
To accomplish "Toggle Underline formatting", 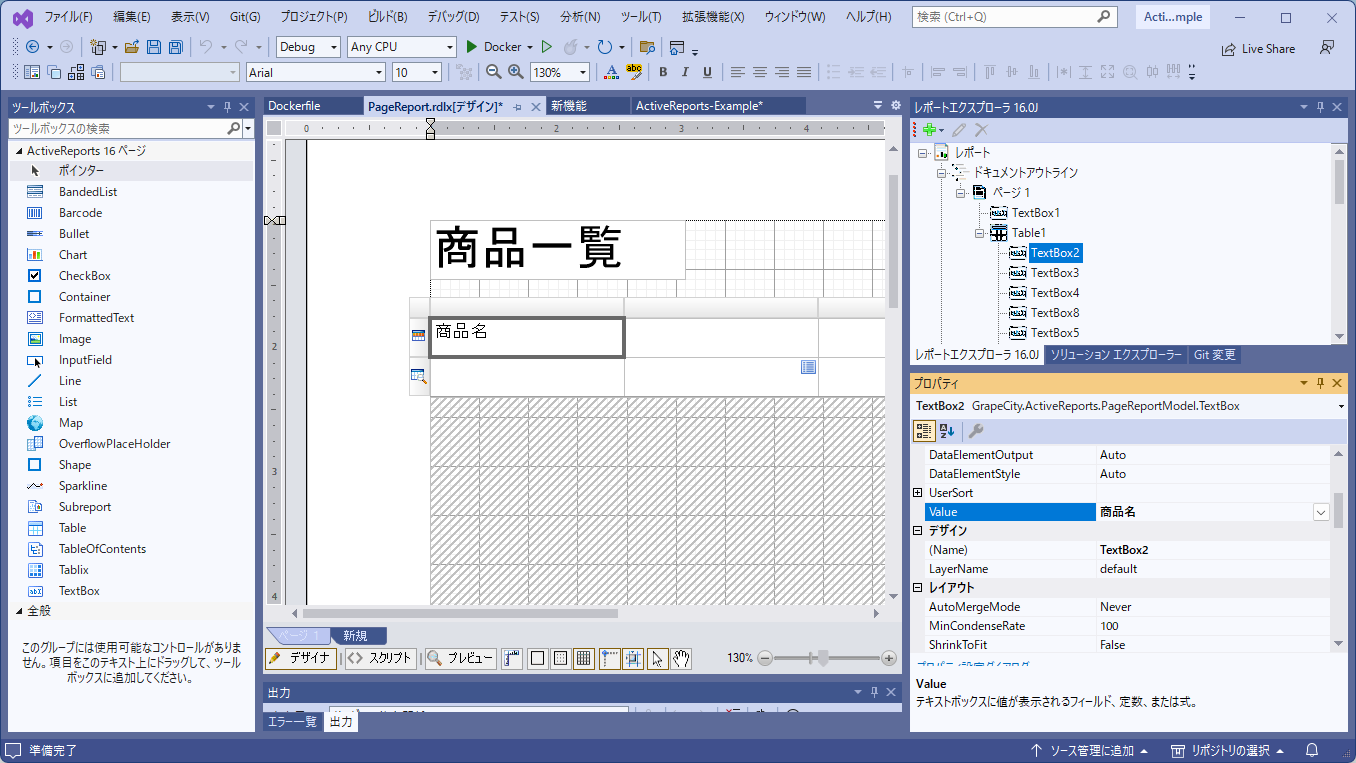I will click(x=707, y=72).
